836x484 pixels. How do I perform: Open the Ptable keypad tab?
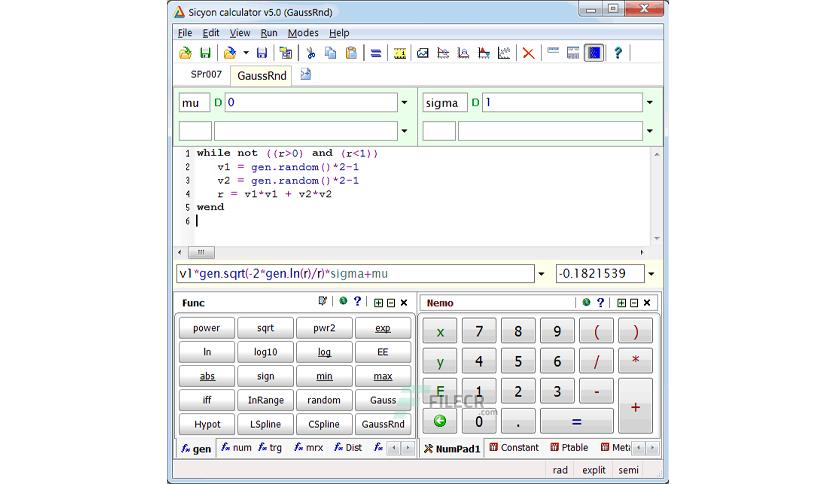click(x=569, y=447)
